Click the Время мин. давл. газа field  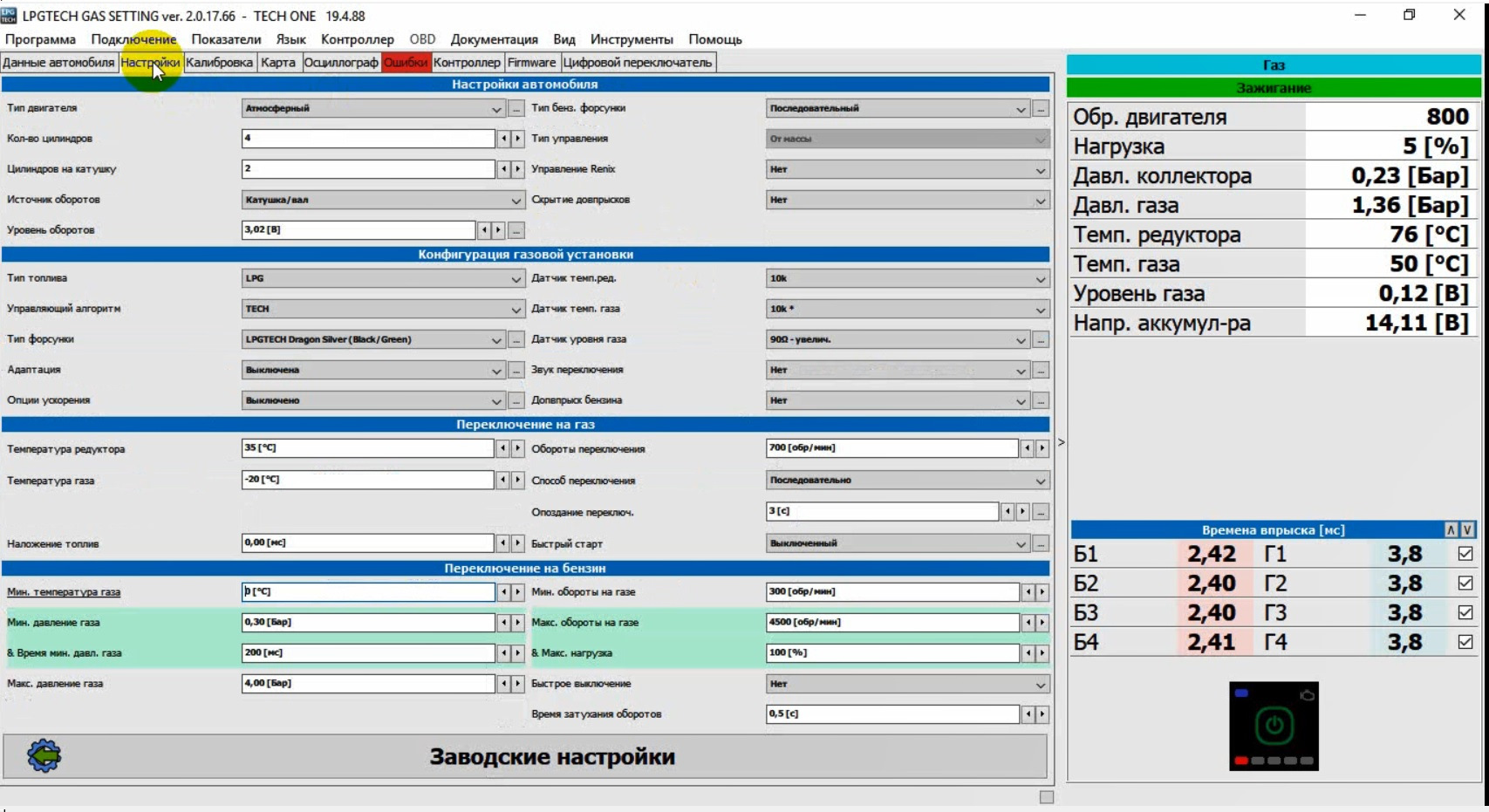coord(368,653)
